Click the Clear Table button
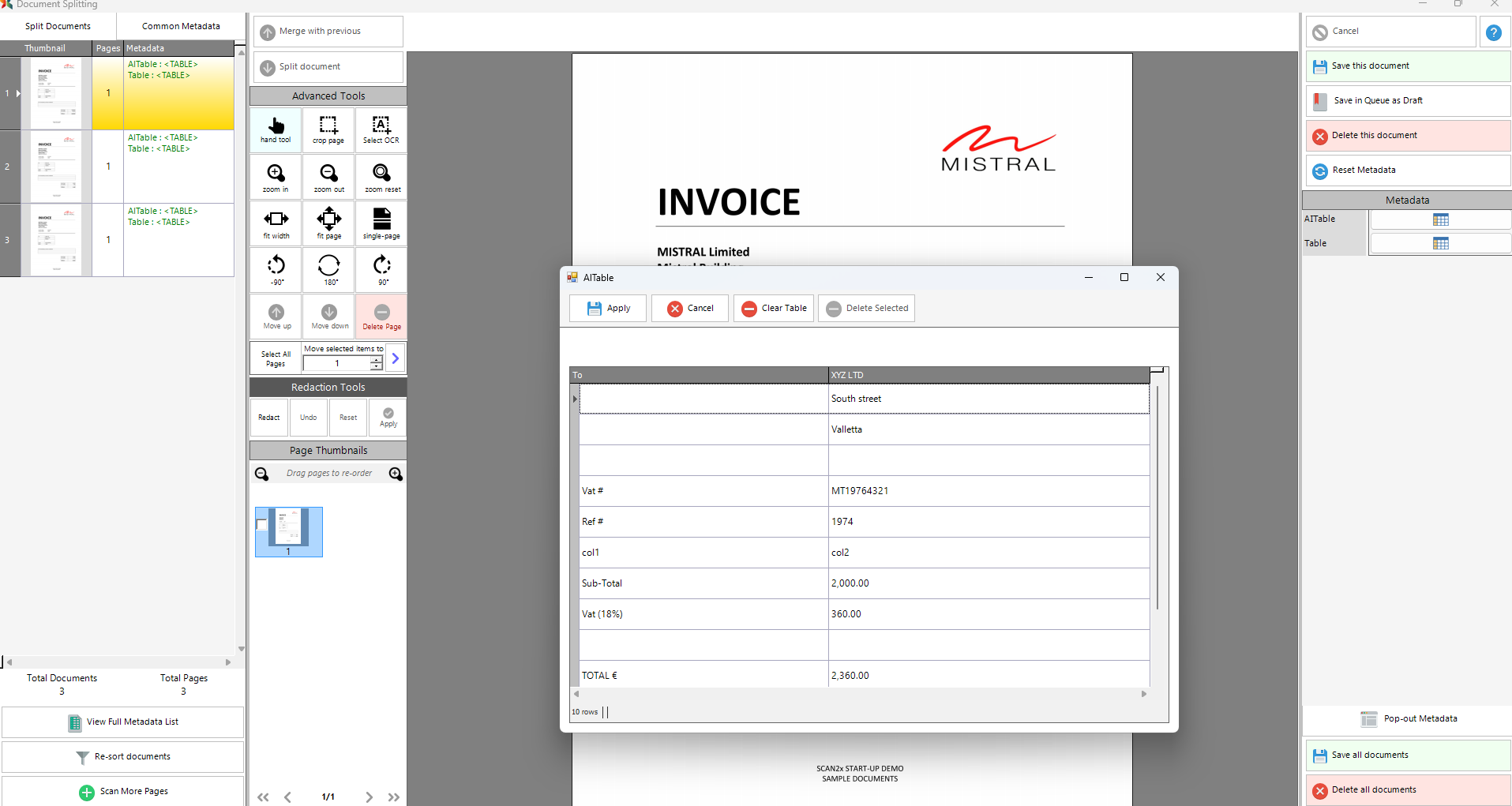Image resolution: width=1512 pixels, height=806 pixels. 774,308
